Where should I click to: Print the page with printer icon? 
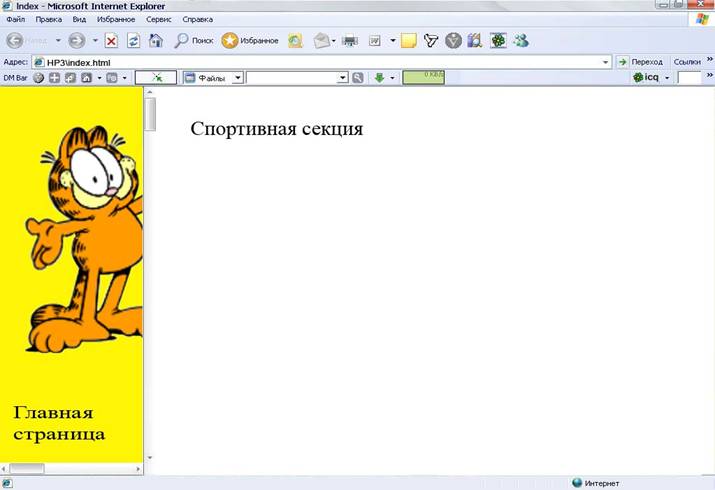(350, 41)
